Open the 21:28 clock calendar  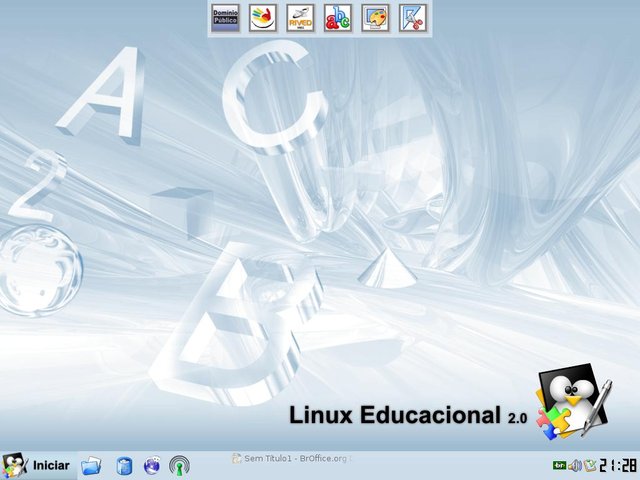point(618,465)
